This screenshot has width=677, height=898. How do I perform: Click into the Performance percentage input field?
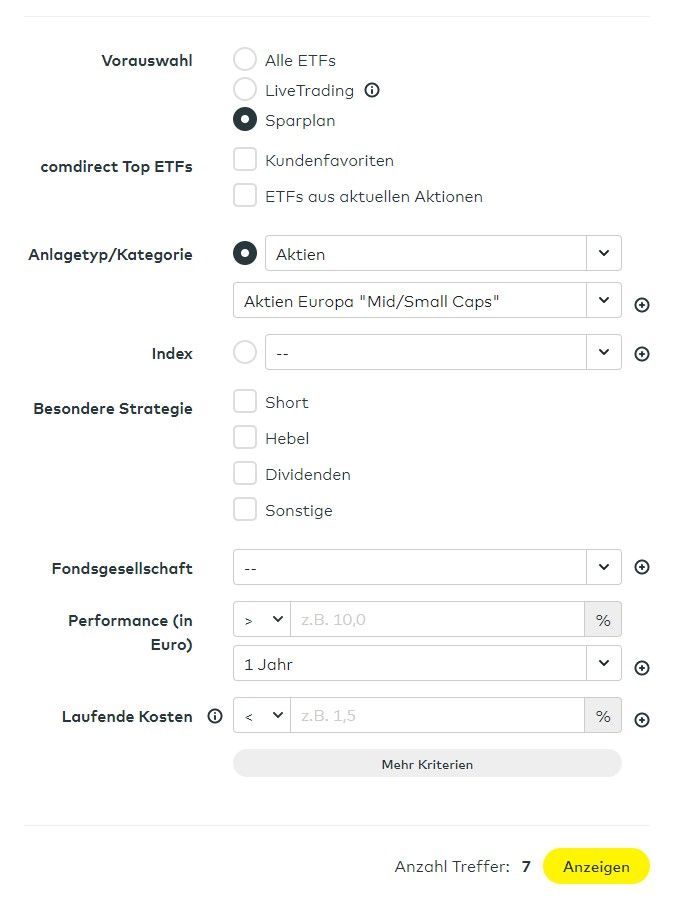pyautogui.click(x=437, y=620)
